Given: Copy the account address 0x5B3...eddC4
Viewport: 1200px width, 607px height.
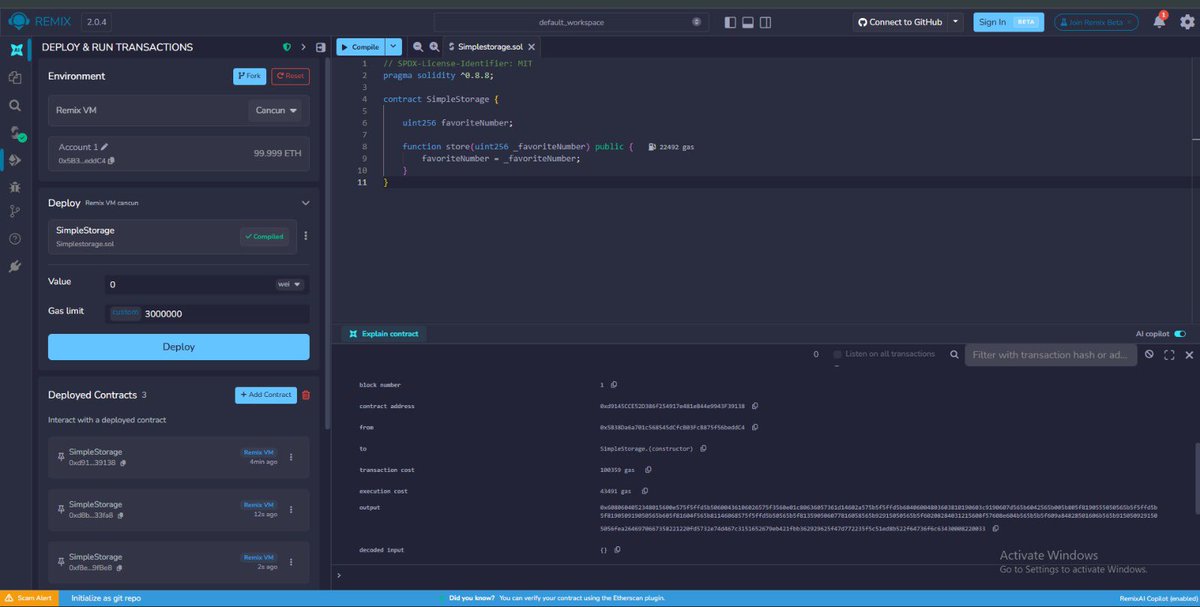Looking at the screenshot, I should click(x=111, y=160).
